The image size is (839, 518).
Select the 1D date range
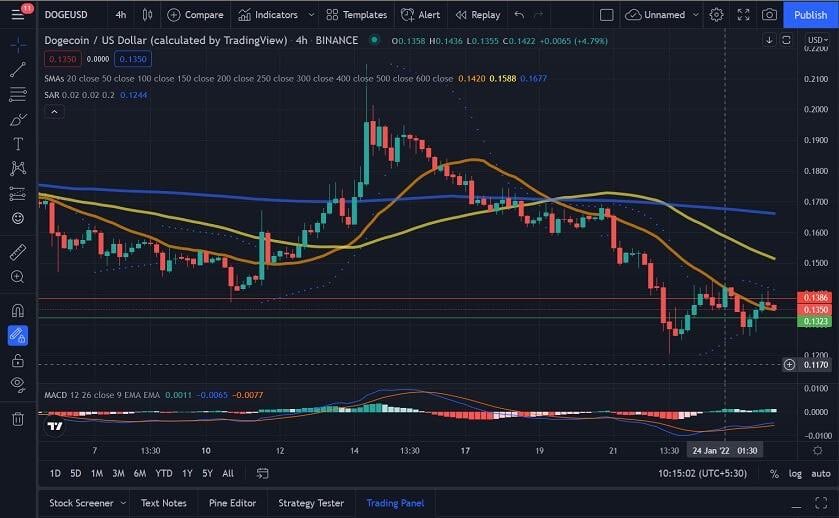tap(55, 473)
